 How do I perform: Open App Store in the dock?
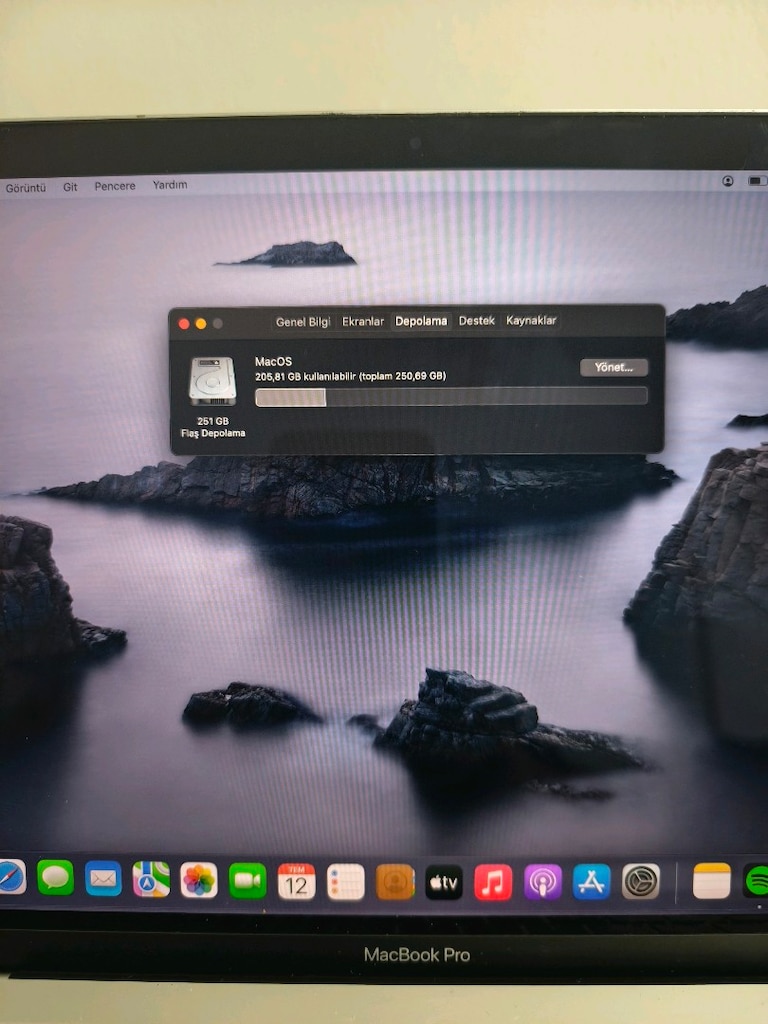(x=592, y=881)
